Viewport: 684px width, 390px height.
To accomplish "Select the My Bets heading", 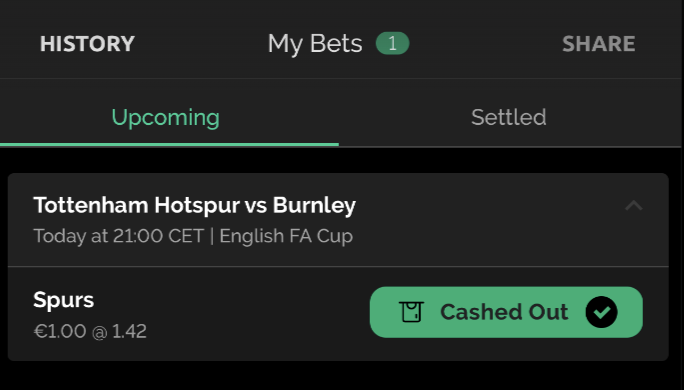I will coord(315,44).
